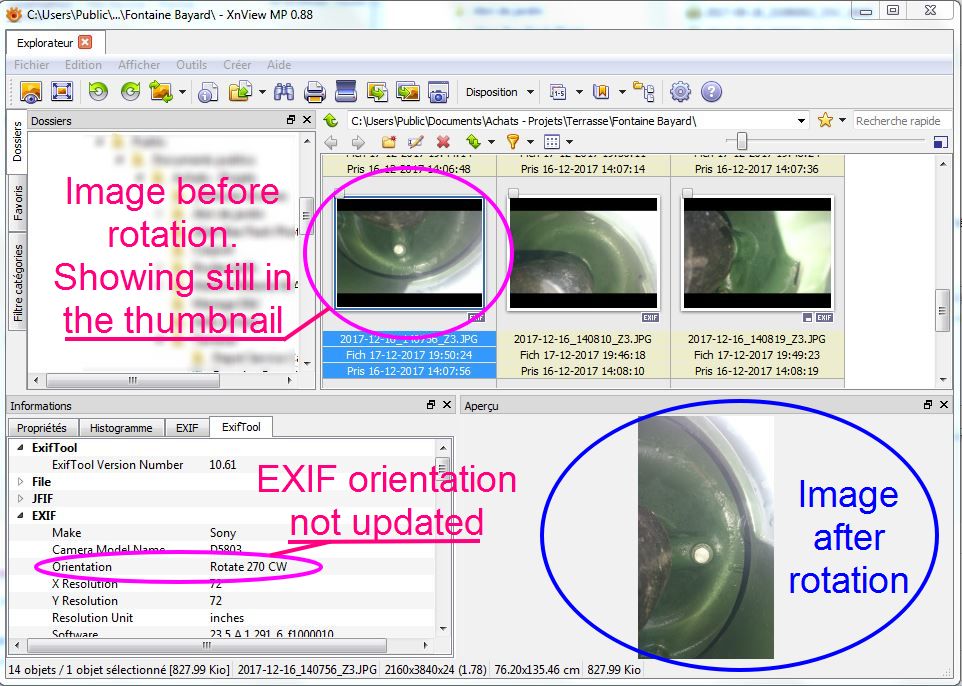
Task: Click the screen capture camera icon
Action: (438, 92)
